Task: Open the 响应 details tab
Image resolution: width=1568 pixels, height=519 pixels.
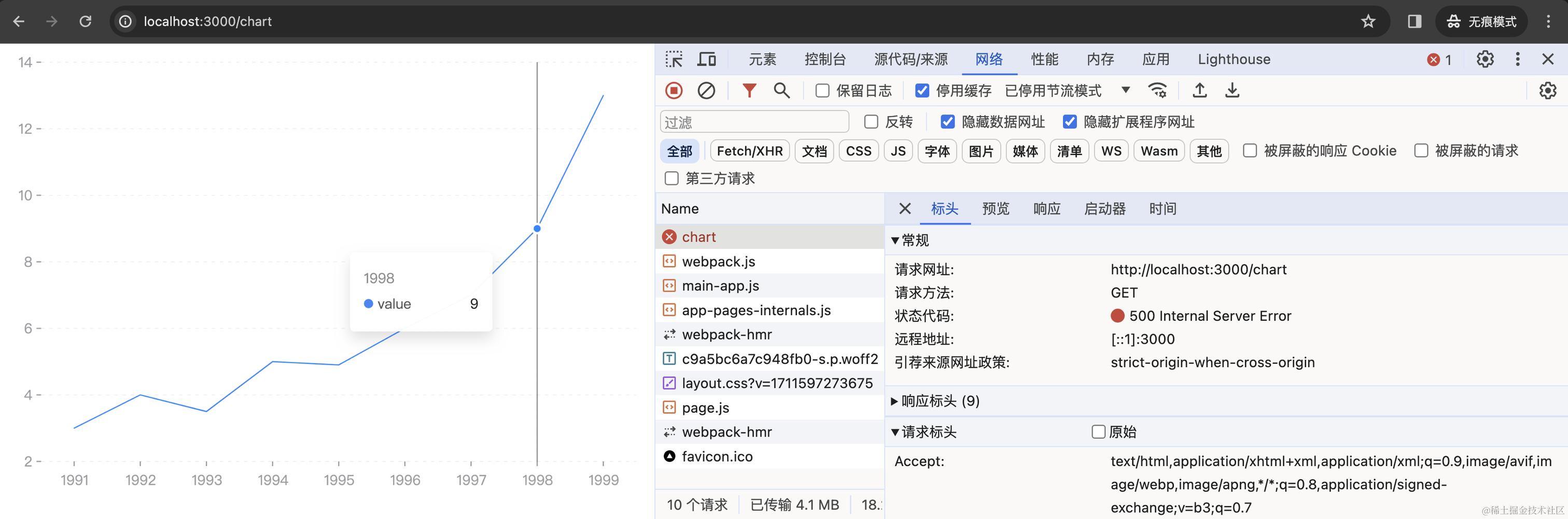Action: point(1047,209)
